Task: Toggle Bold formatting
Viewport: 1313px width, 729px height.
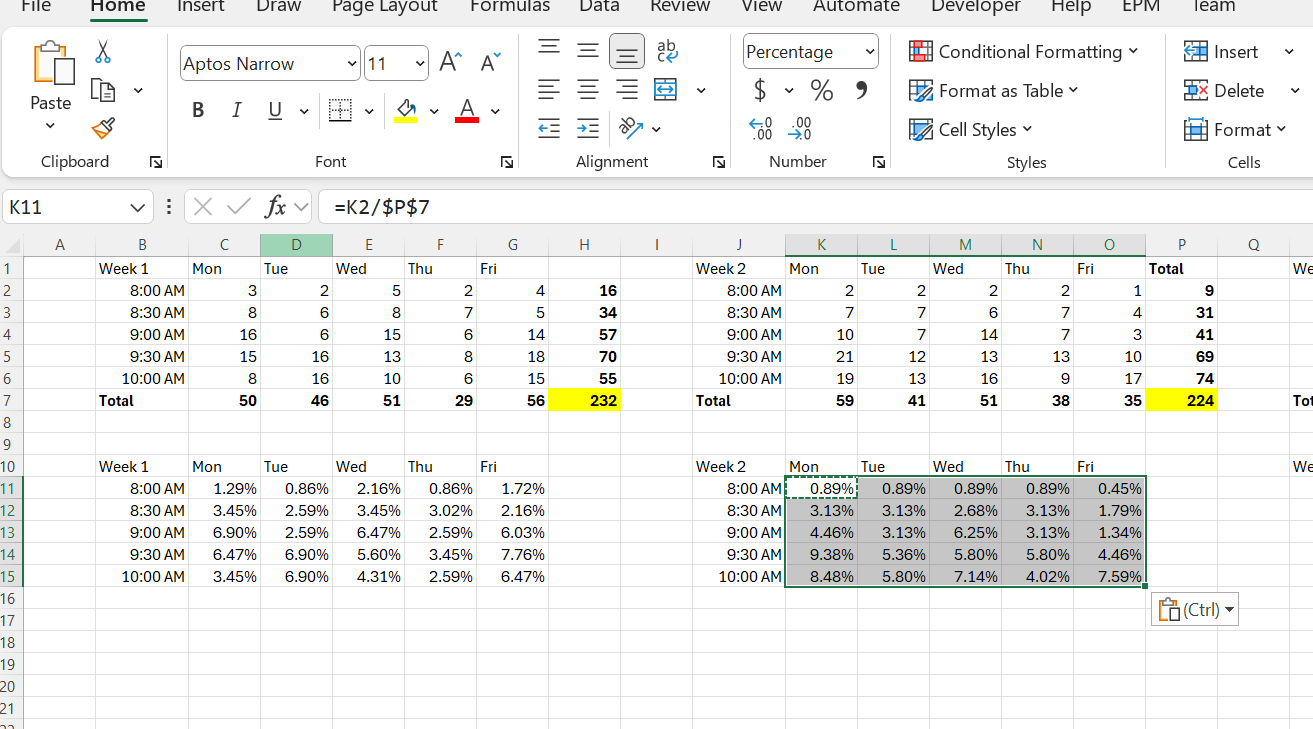Action: [198, 110]
